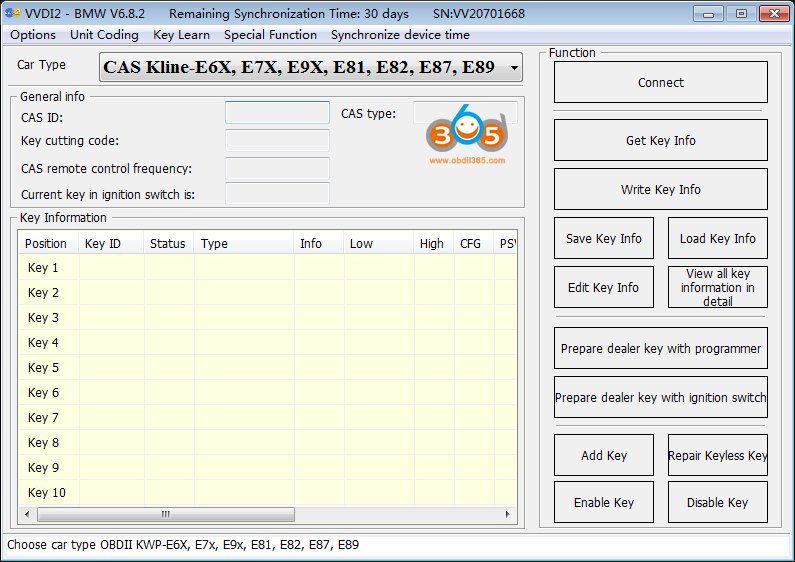The height and width of the screenshot is (562, 795).
Task: Click the Load Key Info button
Action: click(x=717, y=238)
